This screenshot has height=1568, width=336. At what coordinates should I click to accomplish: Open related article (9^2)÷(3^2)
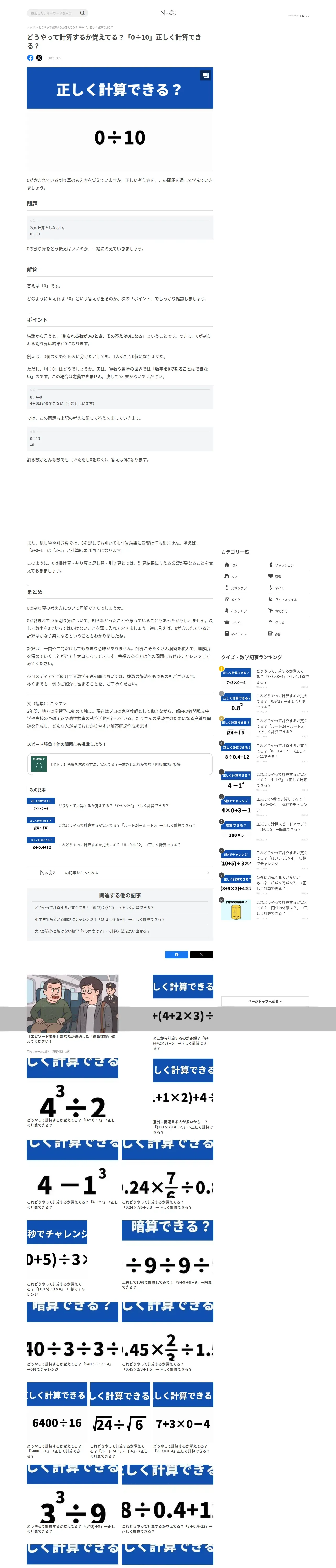click(94, 908)
